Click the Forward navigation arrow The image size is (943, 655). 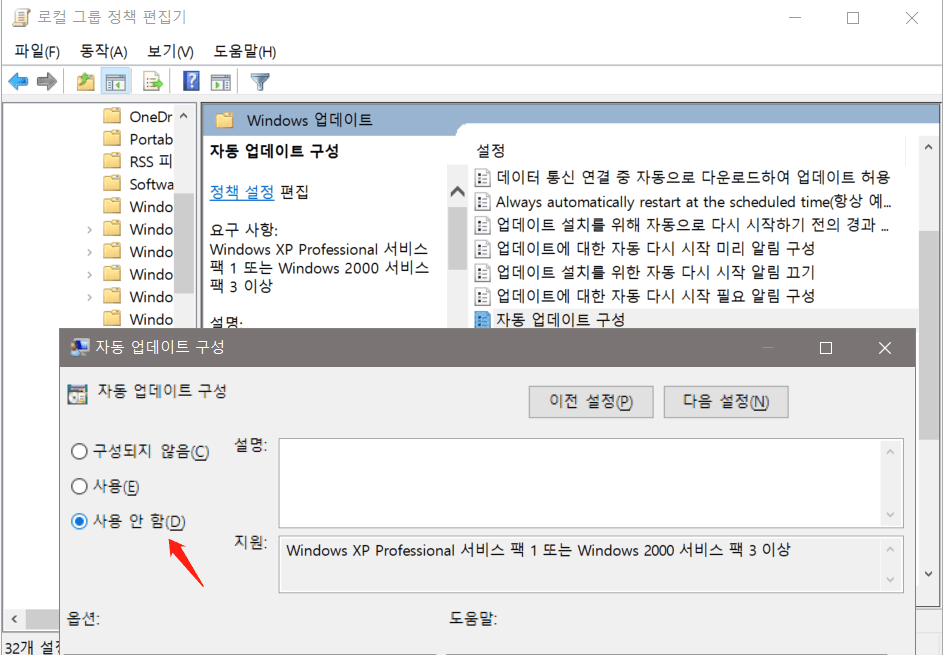tap(46, 81)
